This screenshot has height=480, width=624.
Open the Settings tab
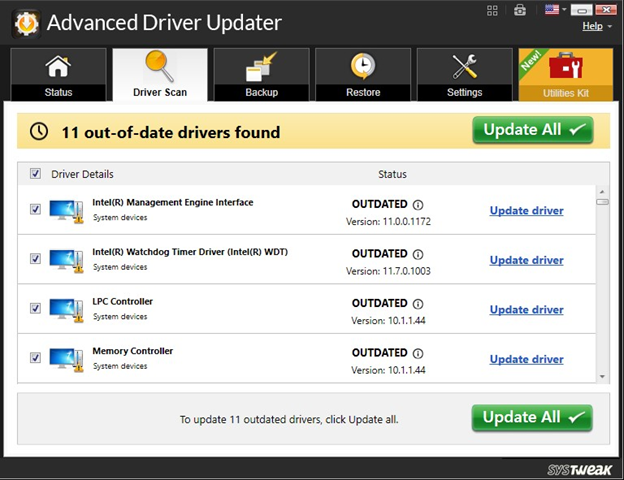pos(465,75)
